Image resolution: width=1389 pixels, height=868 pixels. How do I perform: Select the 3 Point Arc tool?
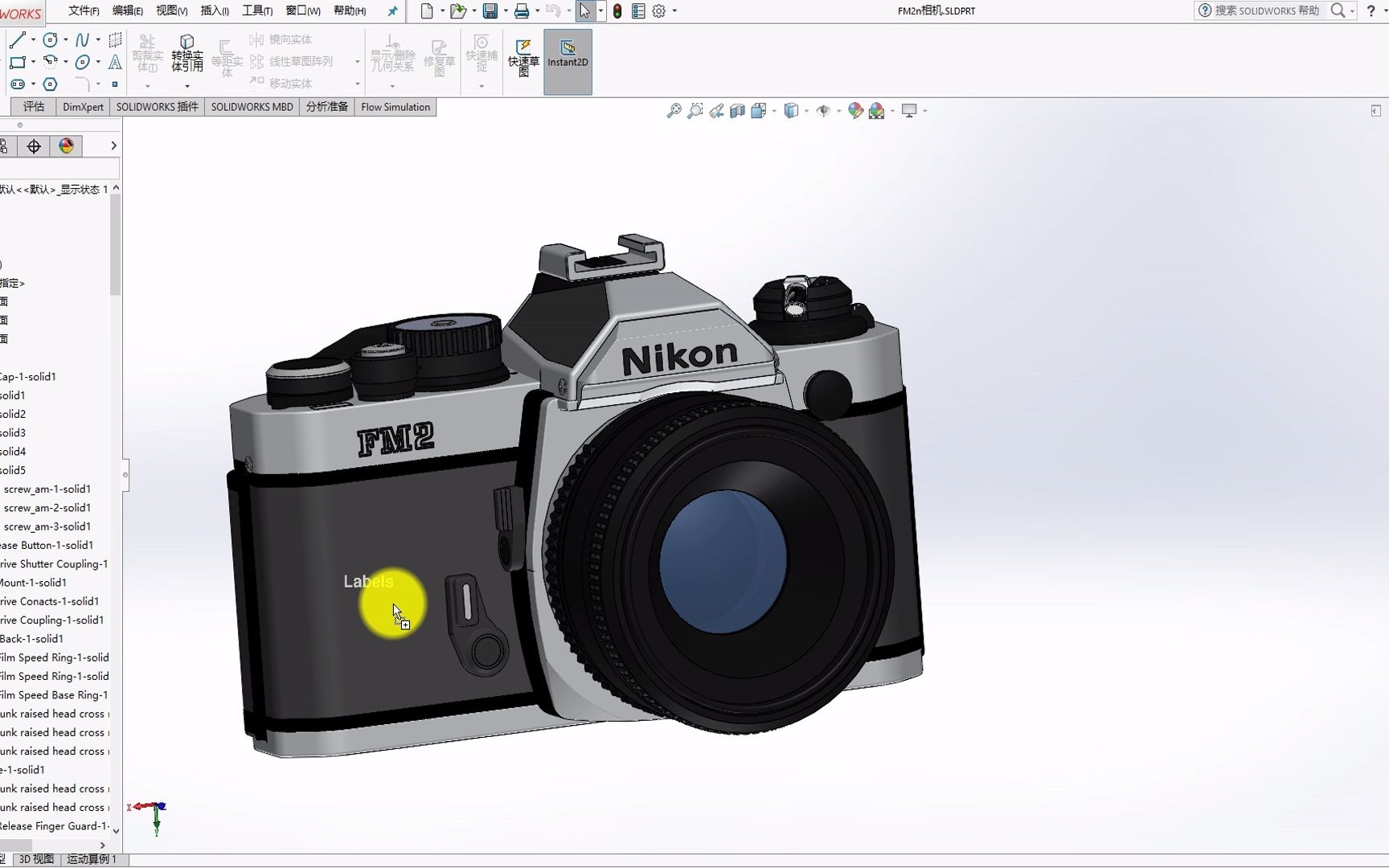pyautogui.click(x=50, y=61)
